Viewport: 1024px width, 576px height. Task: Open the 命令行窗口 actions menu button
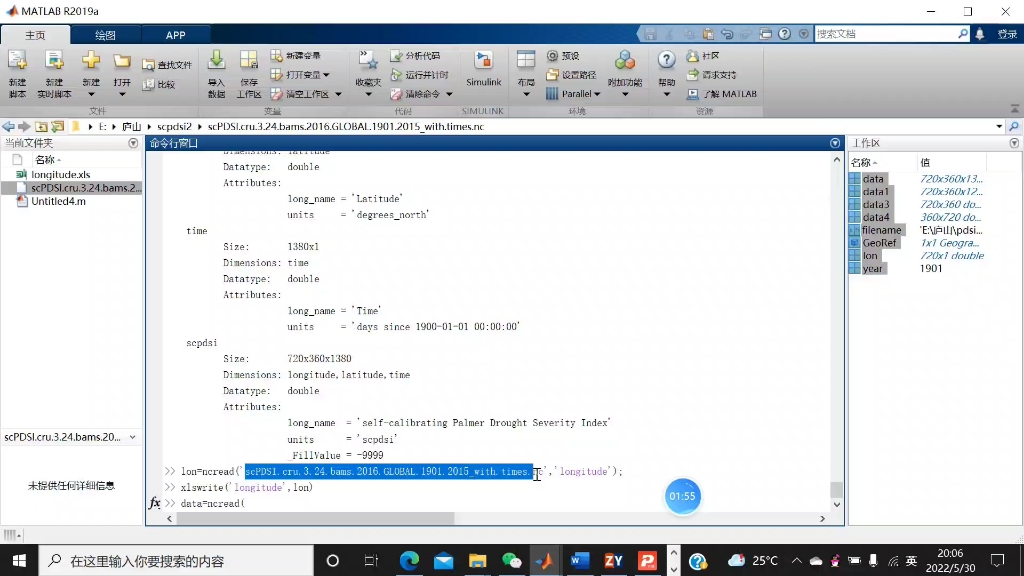(835, 143)
